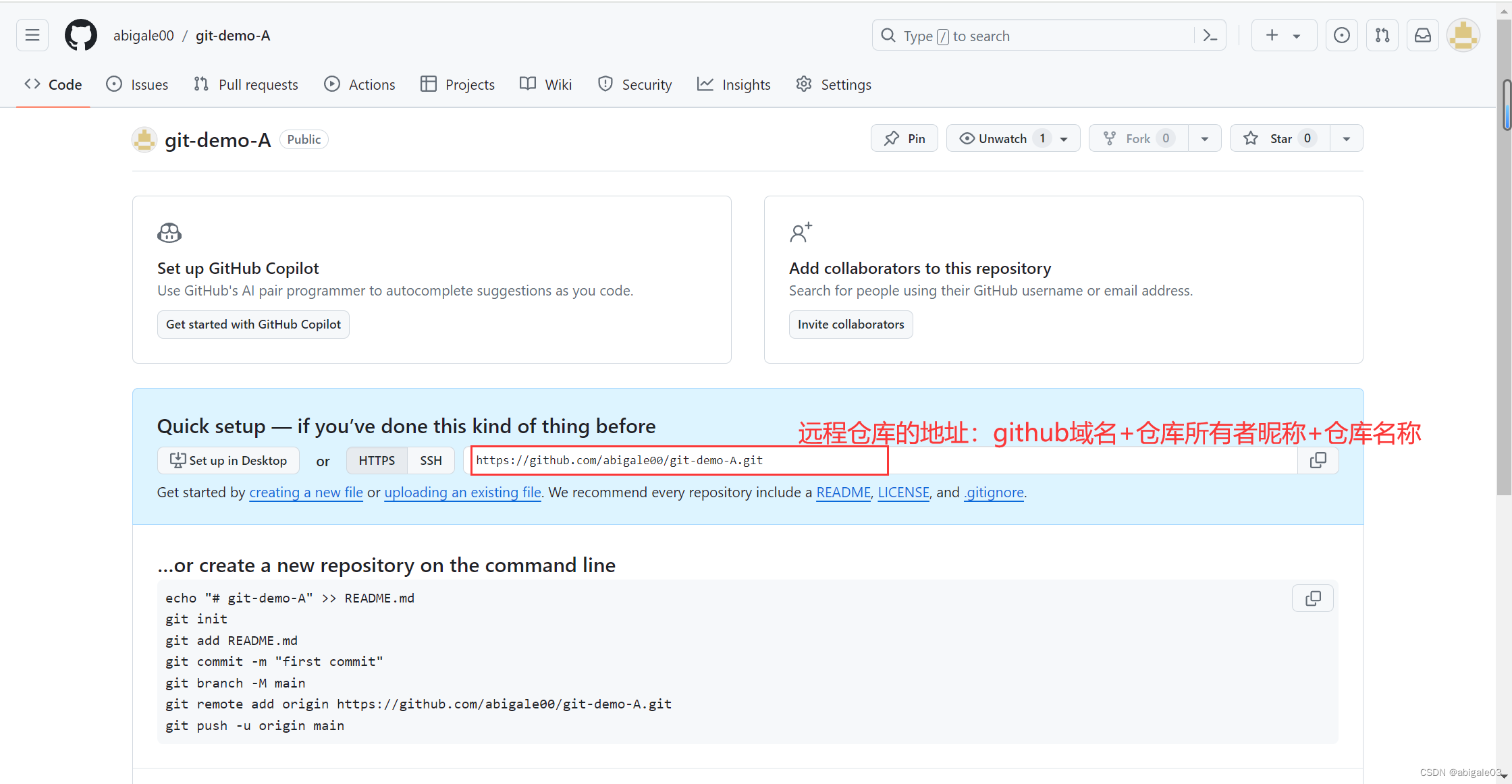Image resolution: width=1512 pixels, height=784 pixels.
Task: Click the hamburger navigation menu icon
Action: pos(32,35)
